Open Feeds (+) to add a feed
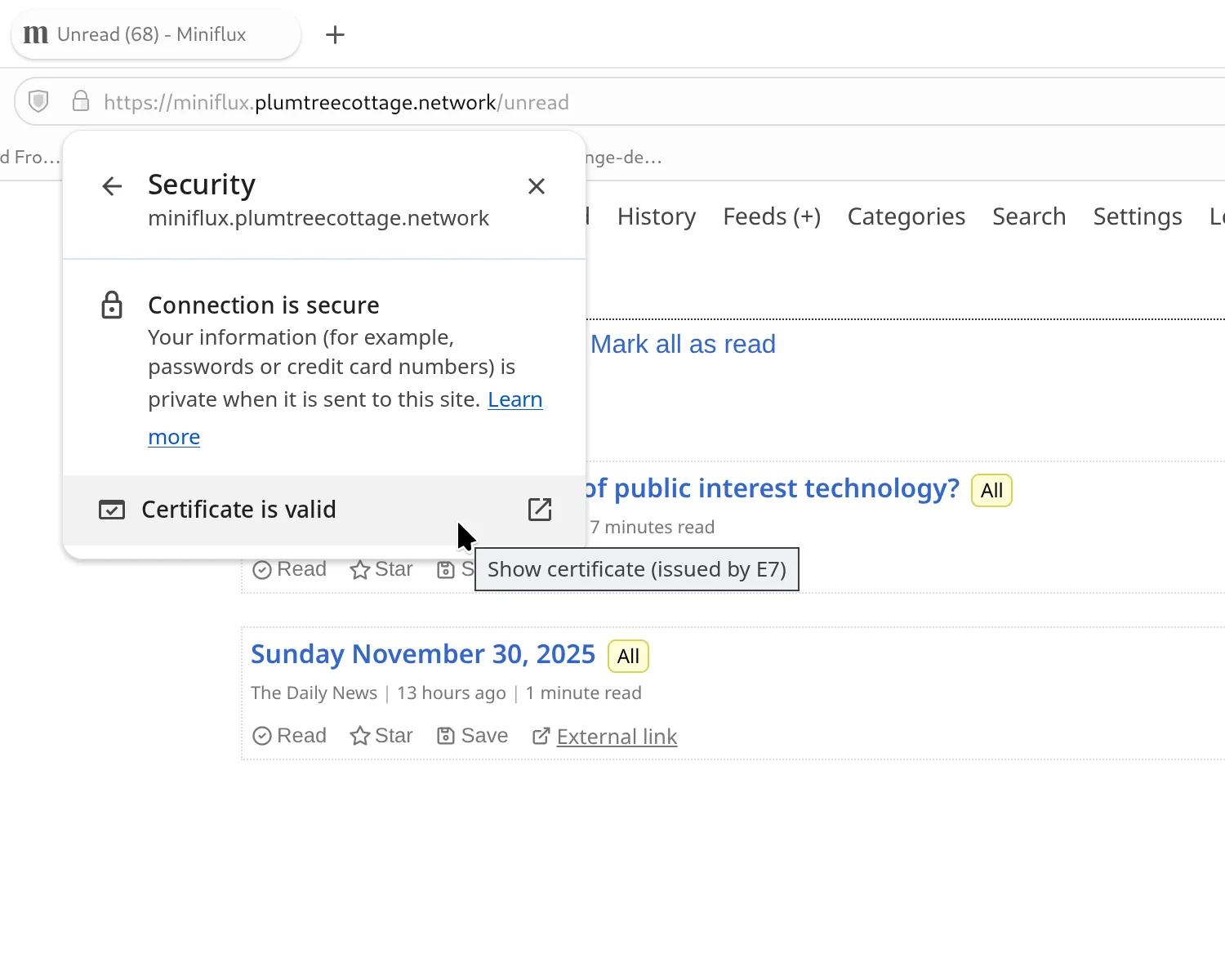Image resolution: width=1225 pixels, height=980 pixels. (x=771, y=216)
